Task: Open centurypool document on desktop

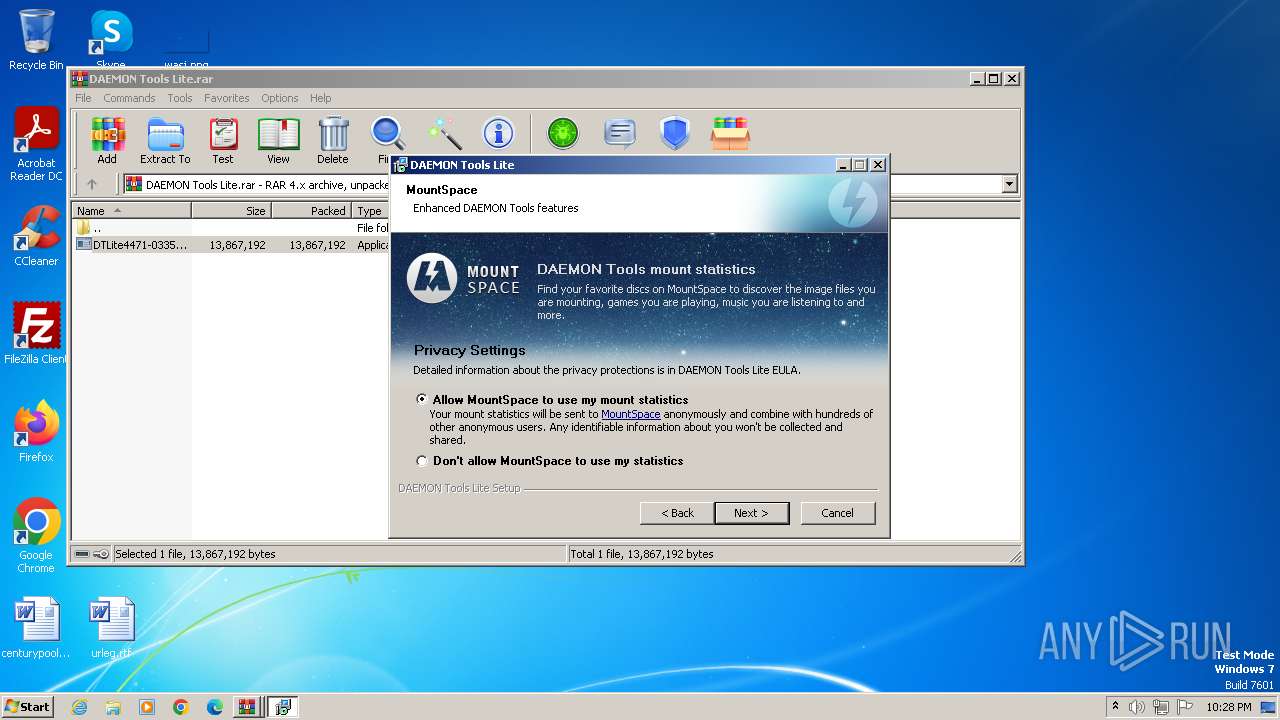Action: [x=36, y=628]
